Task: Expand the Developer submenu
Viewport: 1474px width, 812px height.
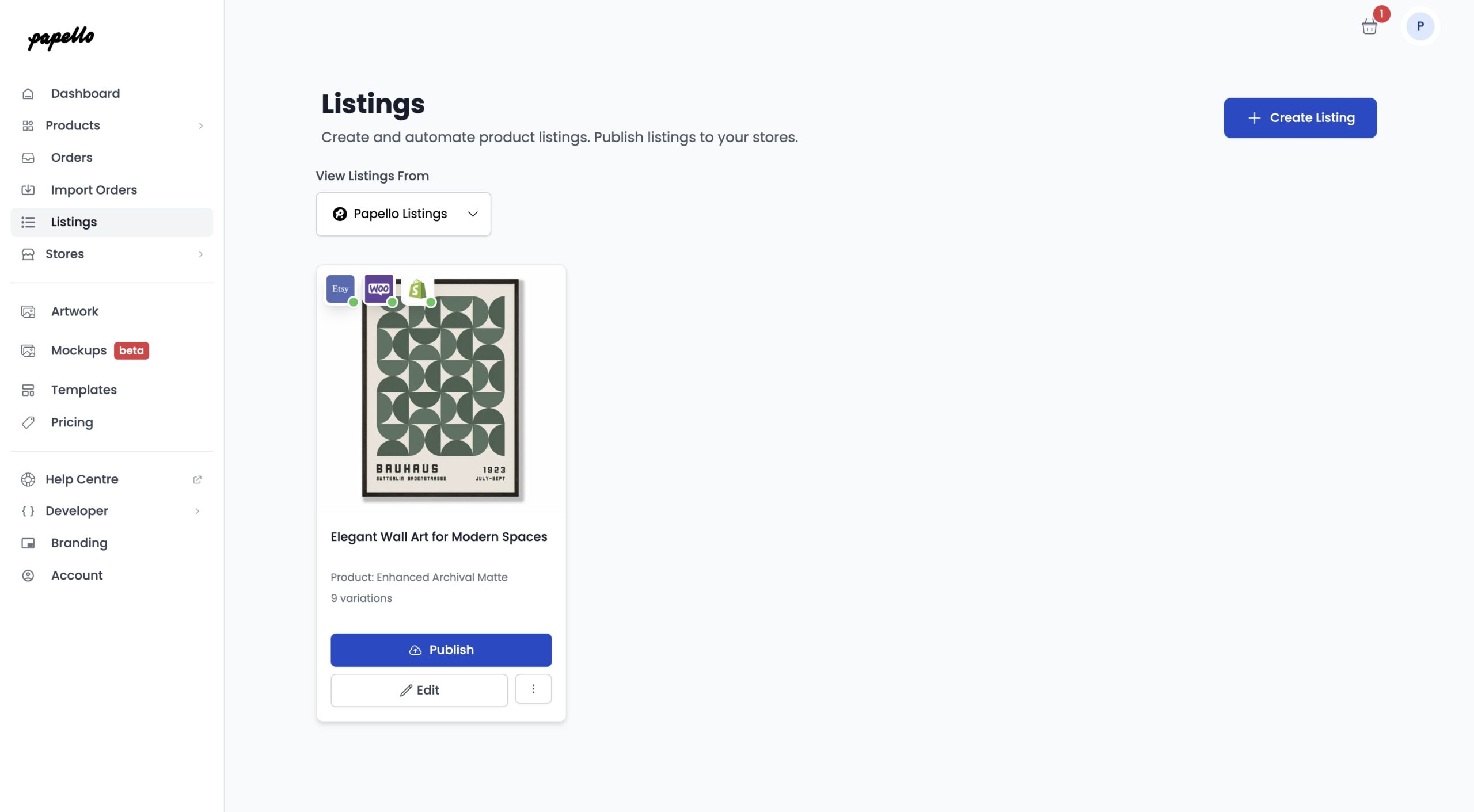Action: pos(197,511)
